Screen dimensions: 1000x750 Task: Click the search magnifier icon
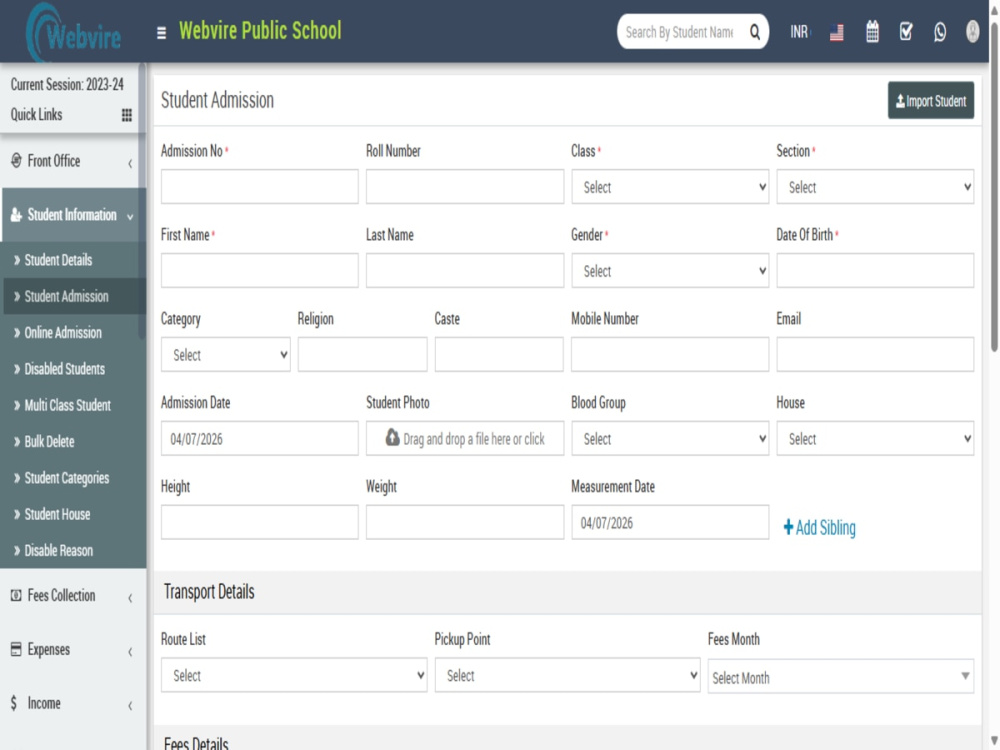click(754, 32)
